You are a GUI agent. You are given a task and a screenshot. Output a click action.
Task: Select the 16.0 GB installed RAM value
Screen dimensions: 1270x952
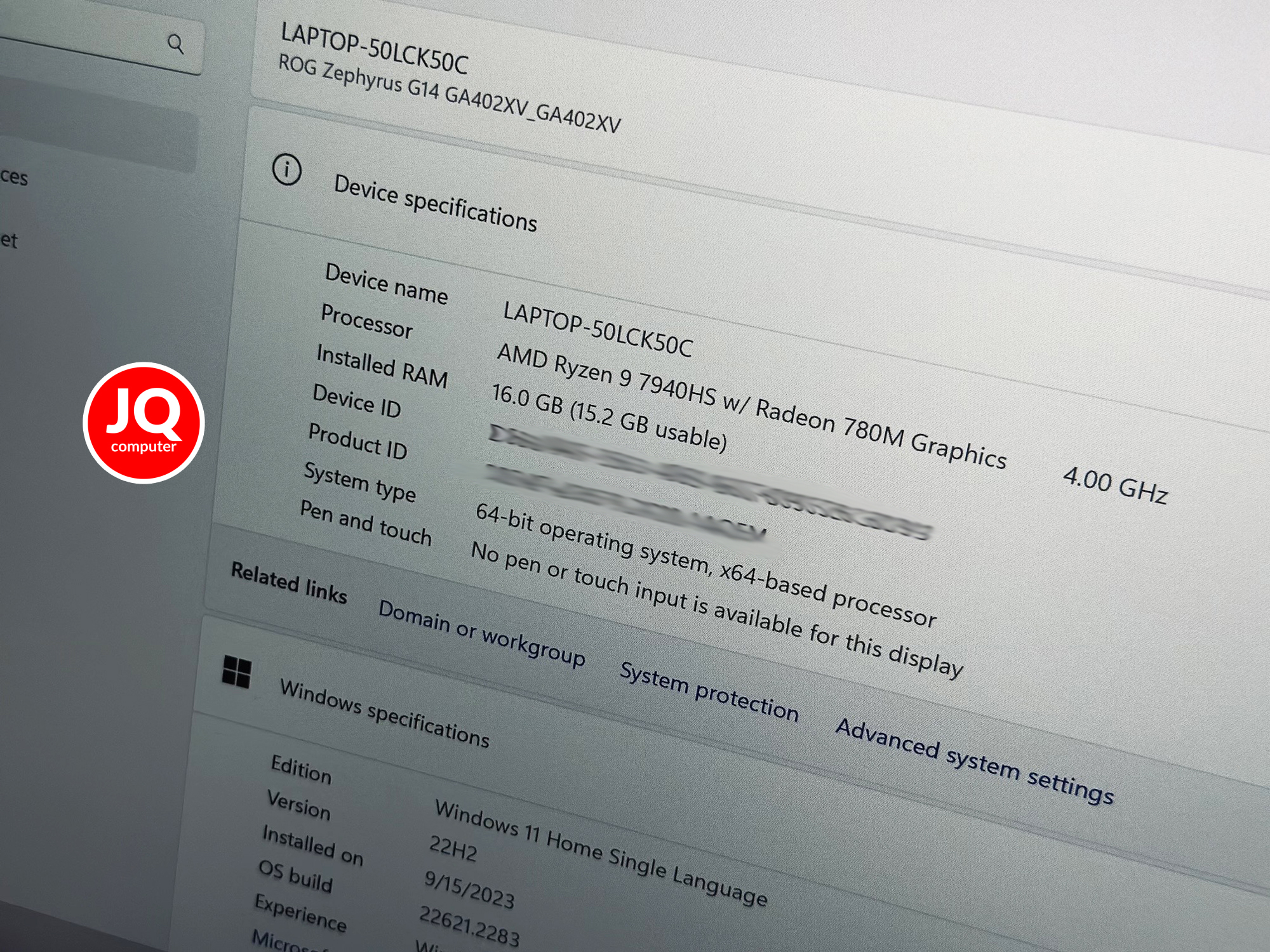click(610, 418)
